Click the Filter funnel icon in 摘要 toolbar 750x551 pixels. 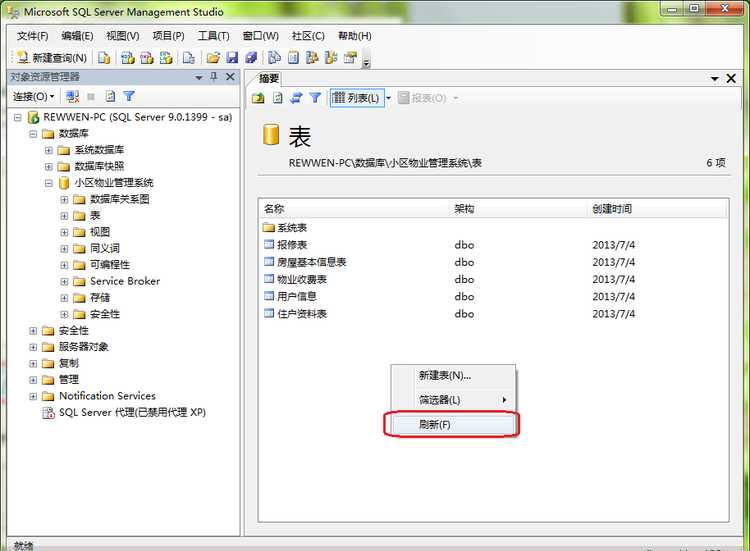315,98
